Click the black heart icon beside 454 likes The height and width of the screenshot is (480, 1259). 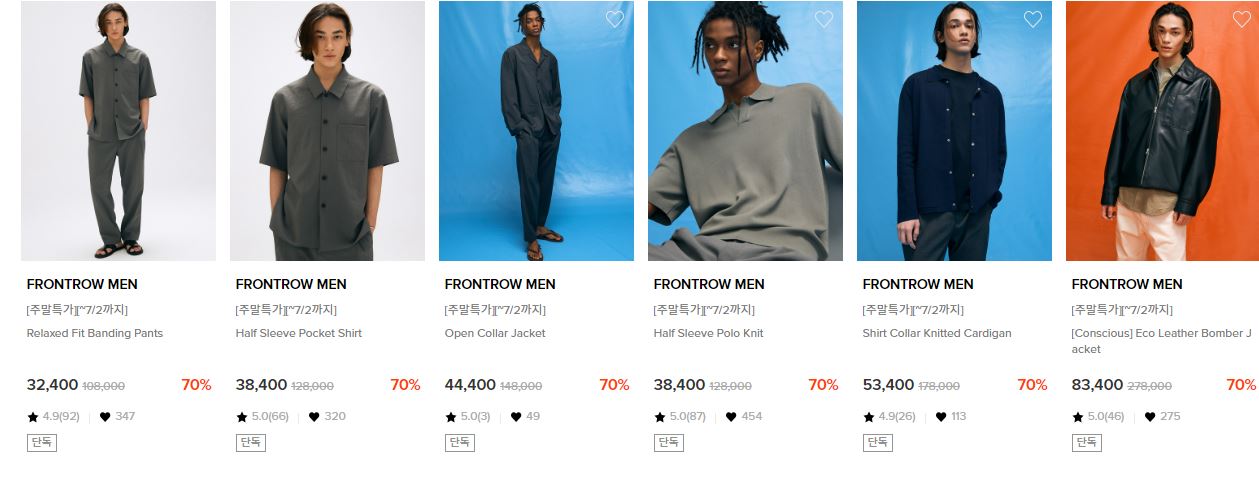pos(731,417)
